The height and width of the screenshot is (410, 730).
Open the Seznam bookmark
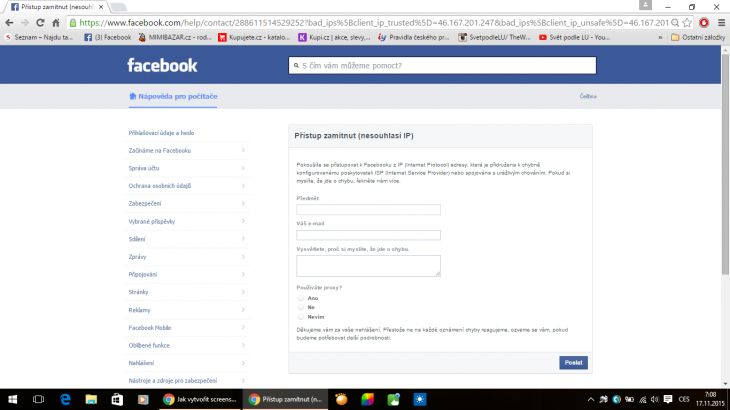(x=39, y=37)
